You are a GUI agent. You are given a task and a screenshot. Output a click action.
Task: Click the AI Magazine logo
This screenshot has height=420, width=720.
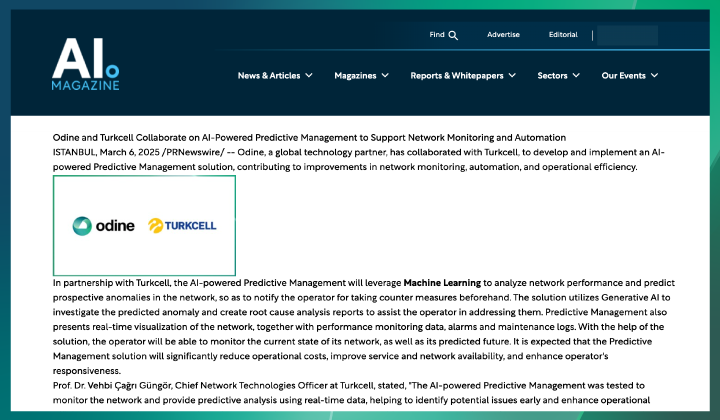coord(86,63)
